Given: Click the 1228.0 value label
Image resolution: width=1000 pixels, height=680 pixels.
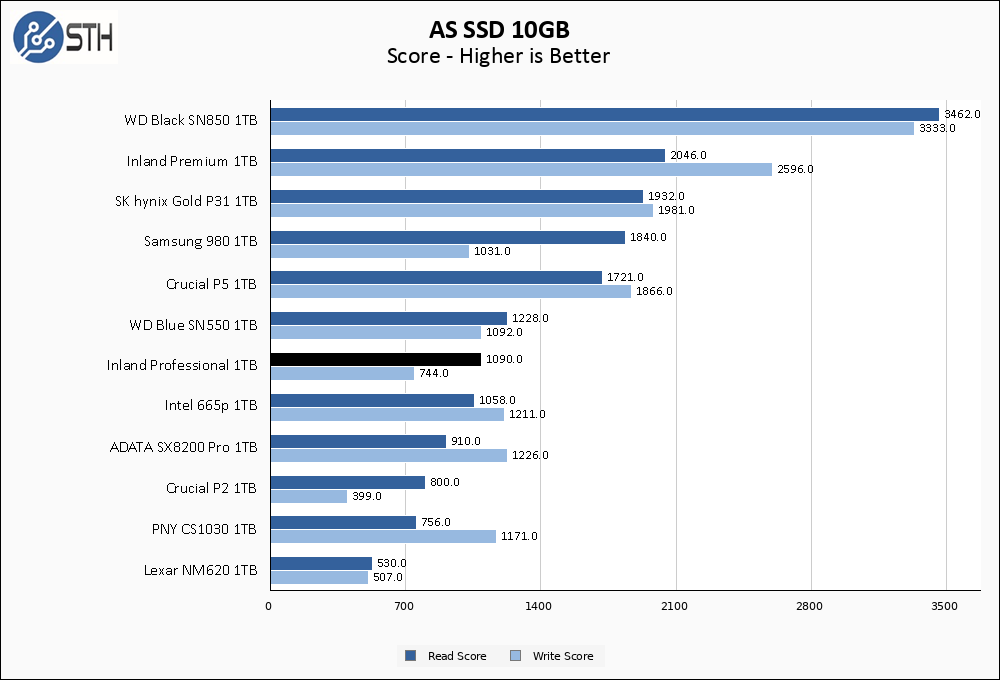Looking at the screenshot, I should coord(530,318).
